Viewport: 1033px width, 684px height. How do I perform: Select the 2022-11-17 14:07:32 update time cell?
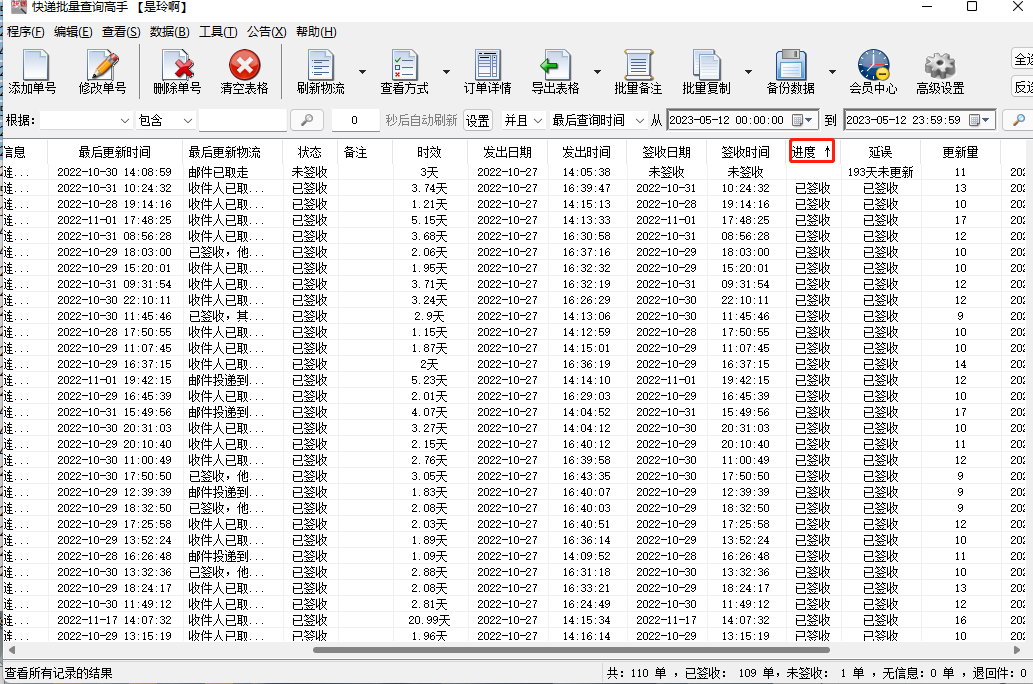click(x=115, y=620)
